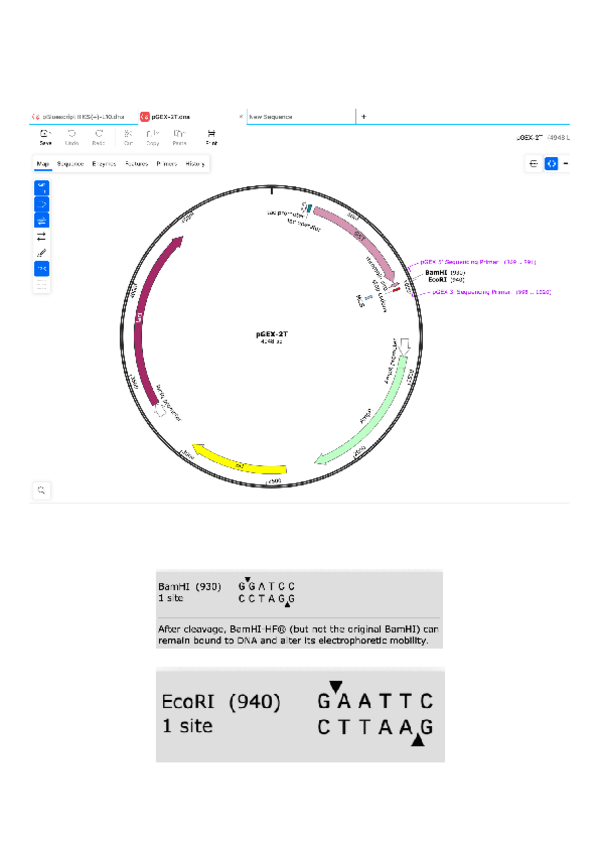Screen dimensions: 600x848
Task: Switch to the Features view tab
Action: click(136, 164)
